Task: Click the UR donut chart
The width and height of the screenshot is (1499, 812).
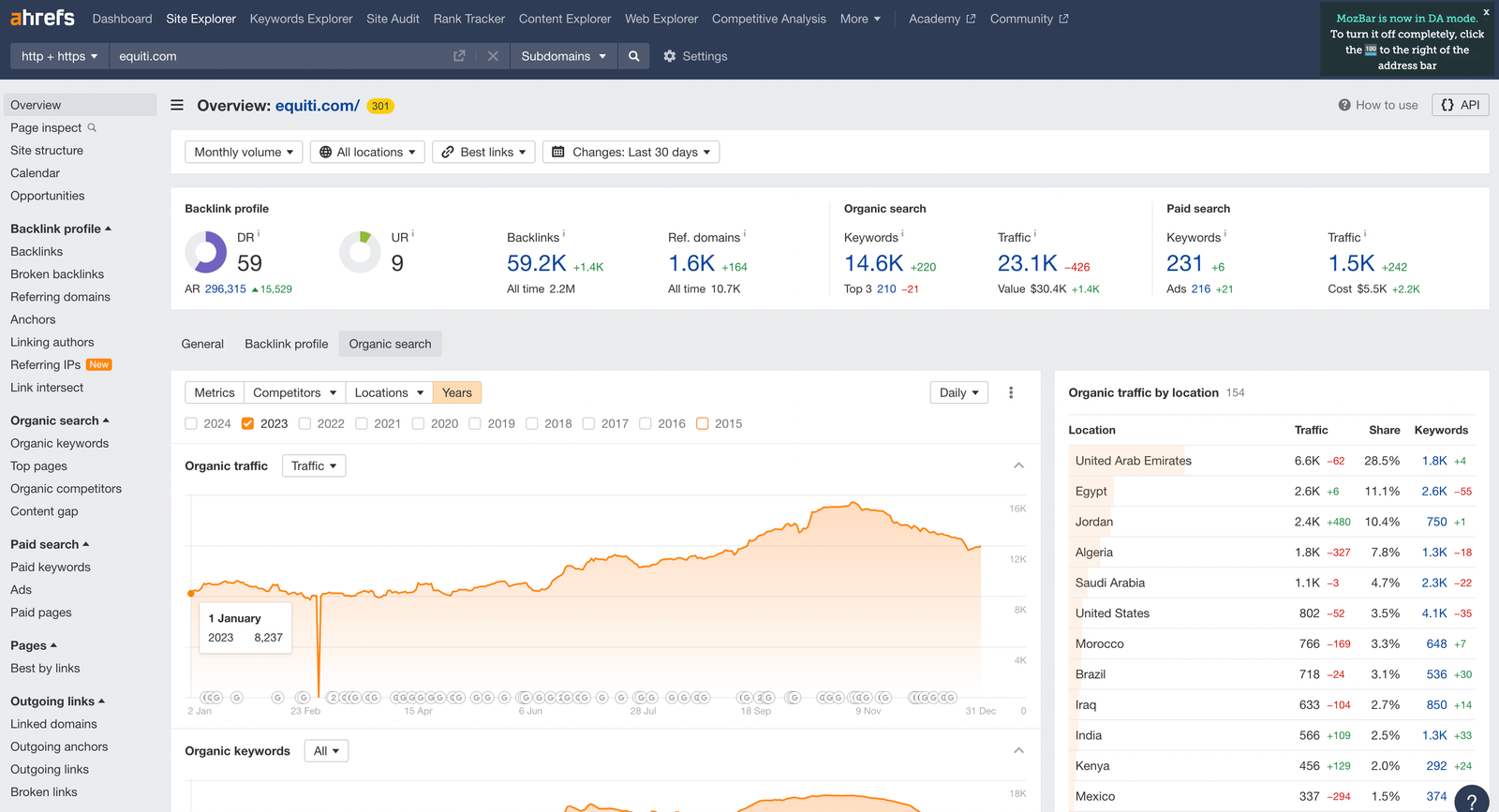Action: tap(360, 252)
